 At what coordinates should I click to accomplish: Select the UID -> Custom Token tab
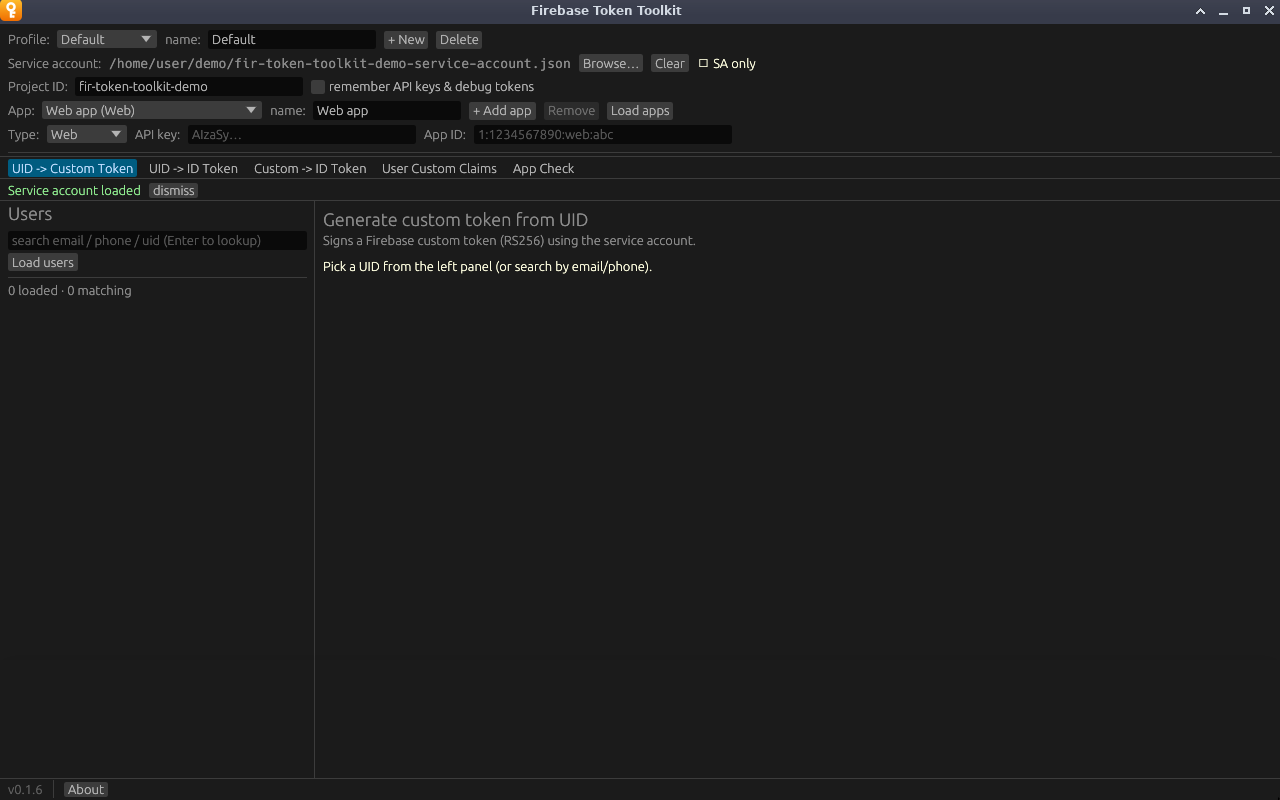(72, 168)
